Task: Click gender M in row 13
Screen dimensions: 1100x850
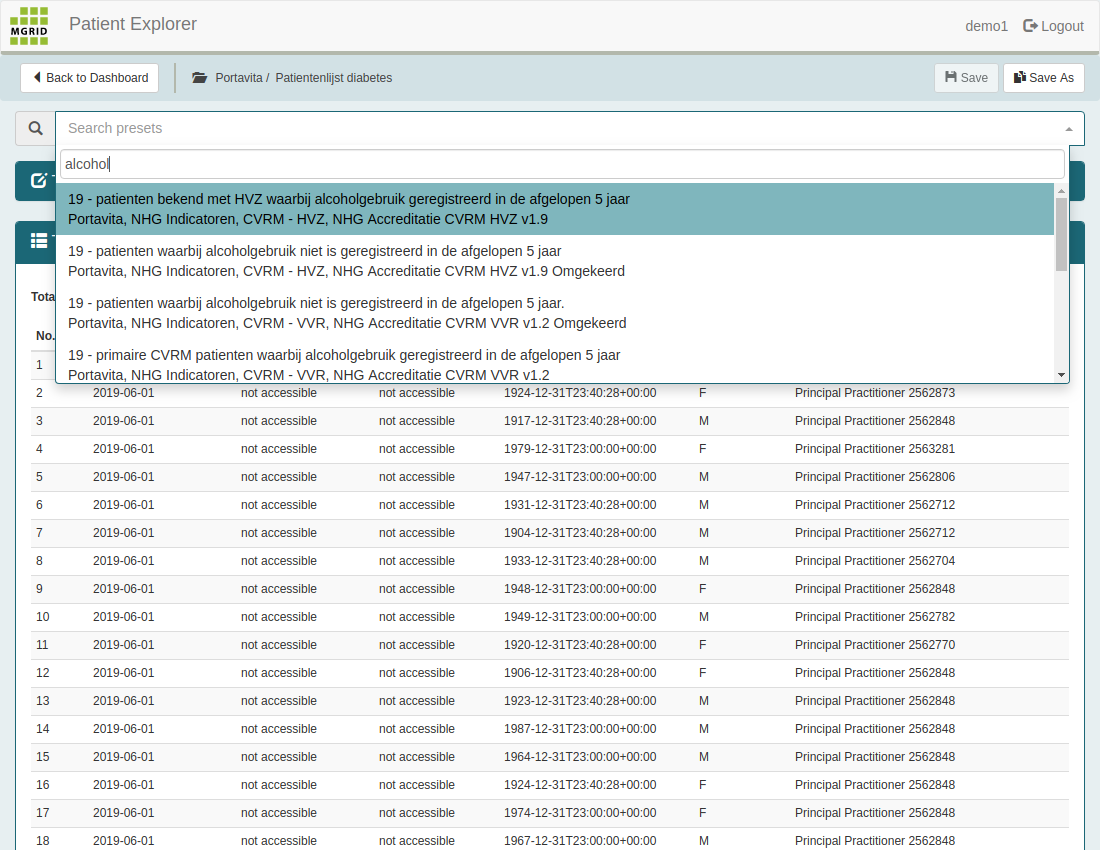Action: point(704,701)
